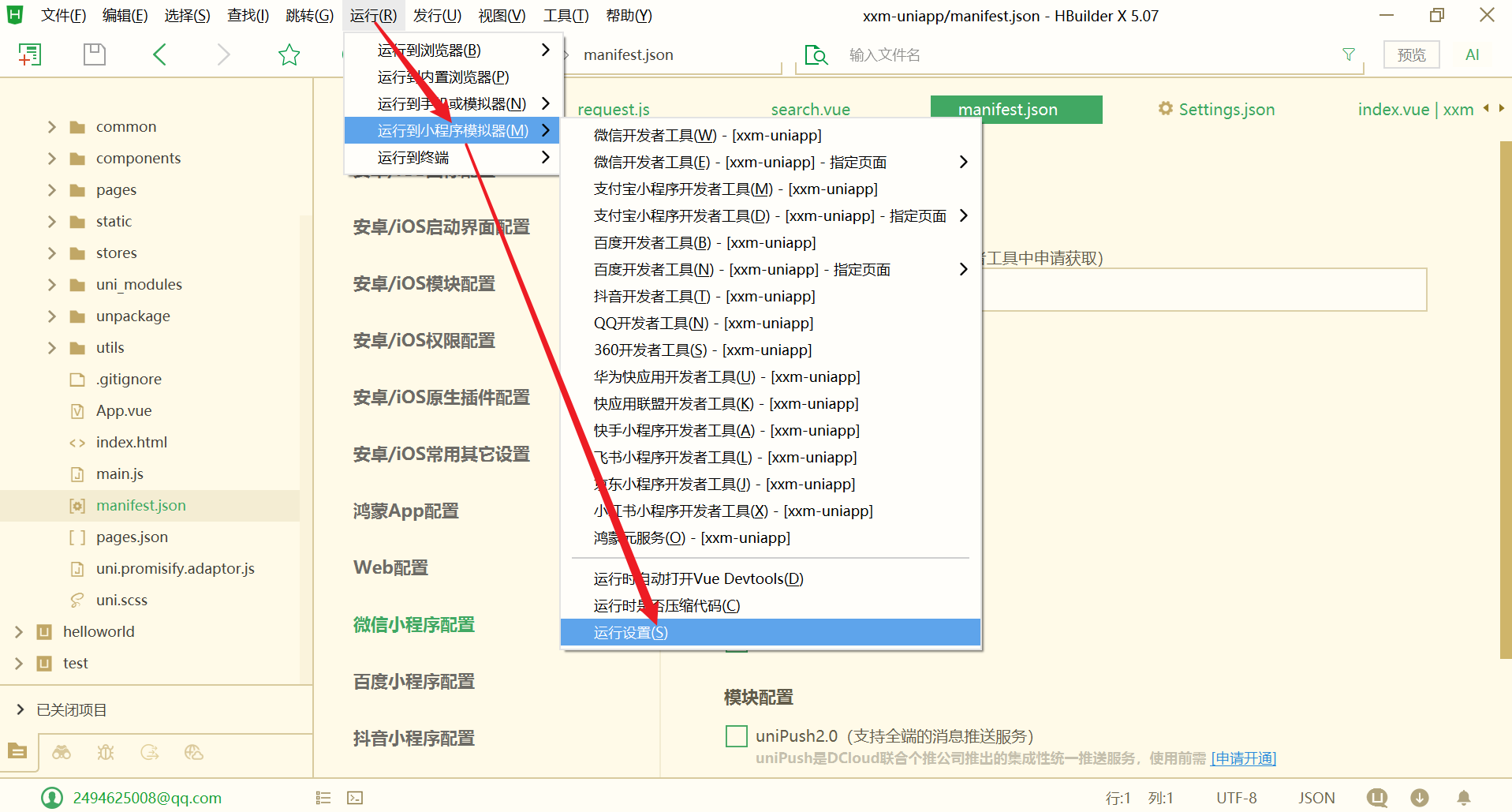
Task: Click the rightmost sidebar footer icon
Action: (x=194, y=752)
